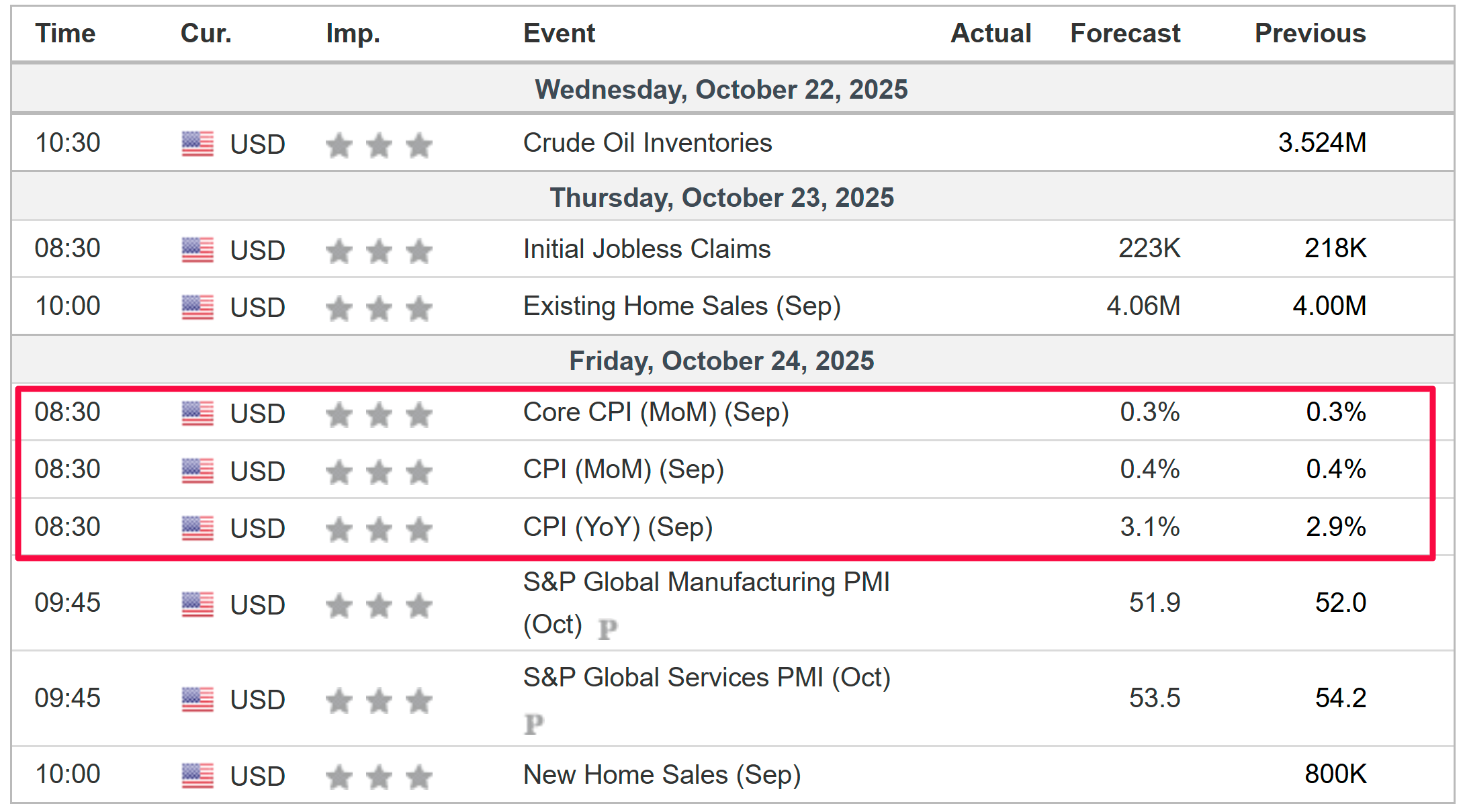1465x812 pixels.
Task: Click the Forecast column header
Action: coord(1124,34)
